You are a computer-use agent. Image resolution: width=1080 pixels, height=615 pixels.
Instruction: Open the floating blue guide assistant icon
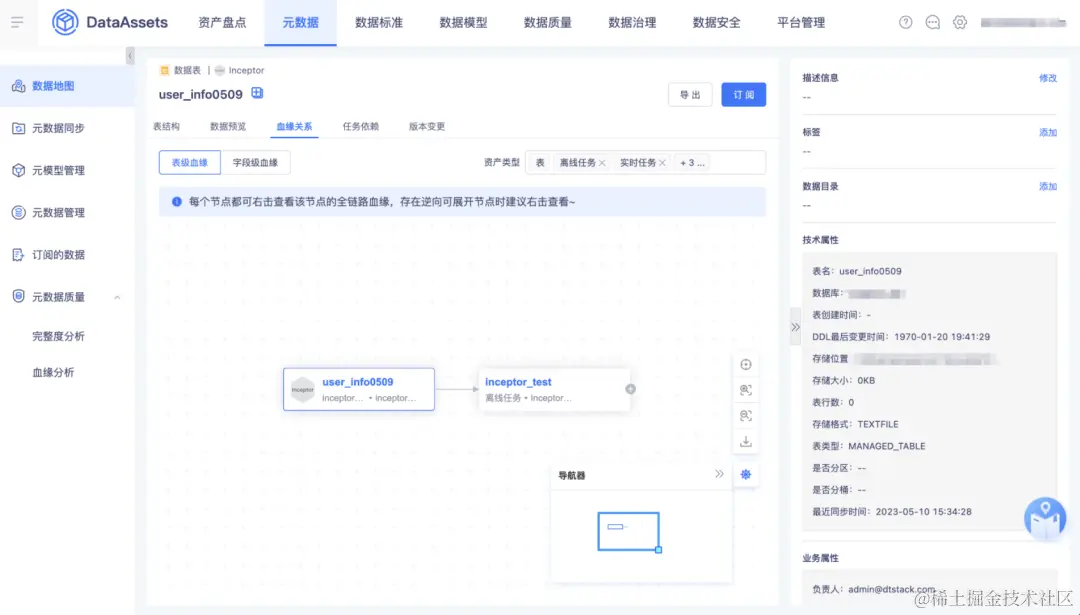point(1045,519)
